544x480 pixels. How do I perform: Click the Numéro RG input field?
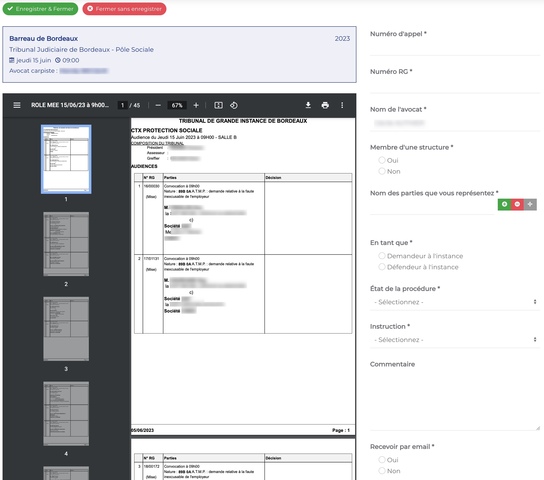point(455,85)
